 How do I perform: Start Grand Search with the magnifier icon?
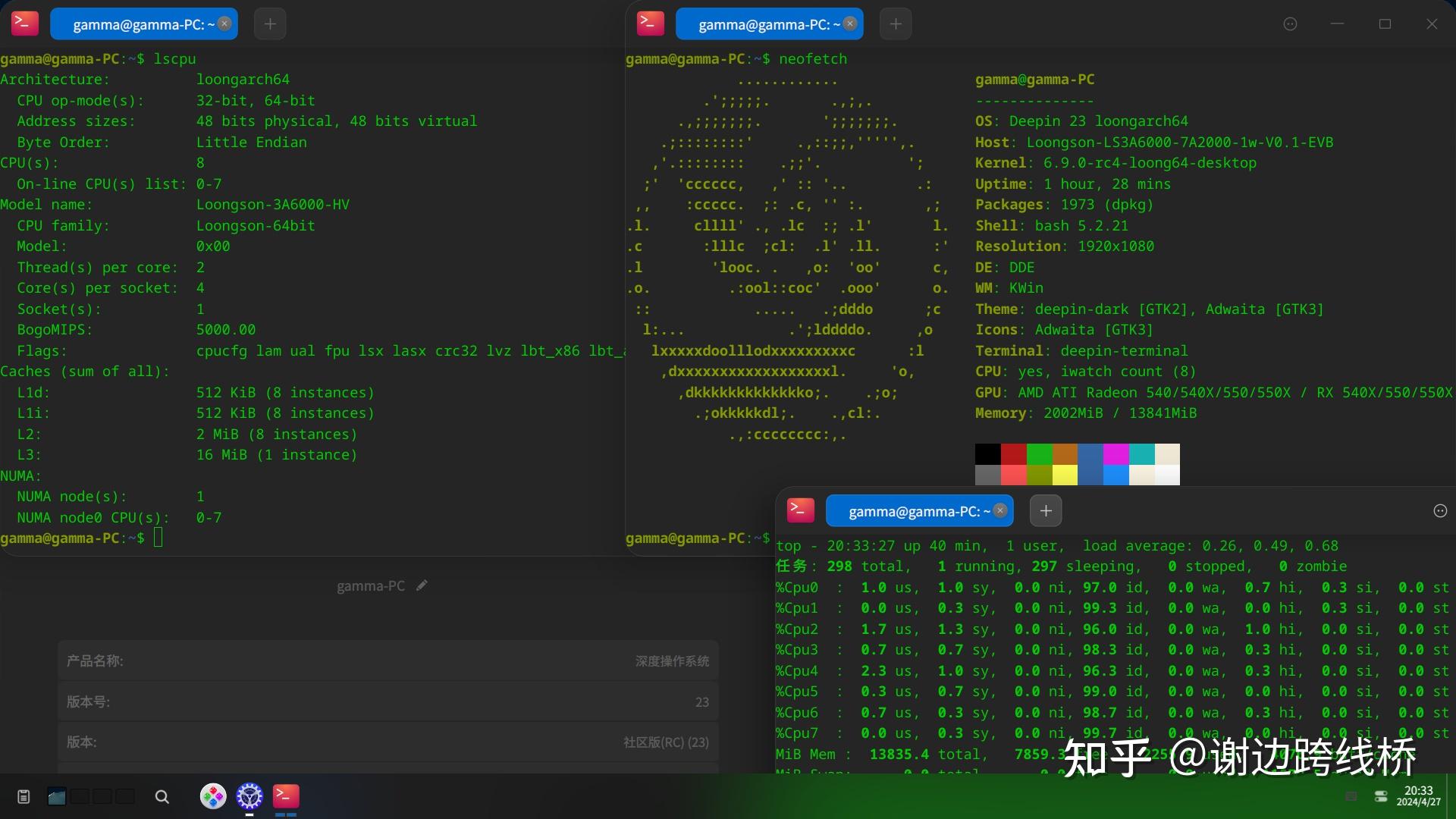[x=162, y=797]
